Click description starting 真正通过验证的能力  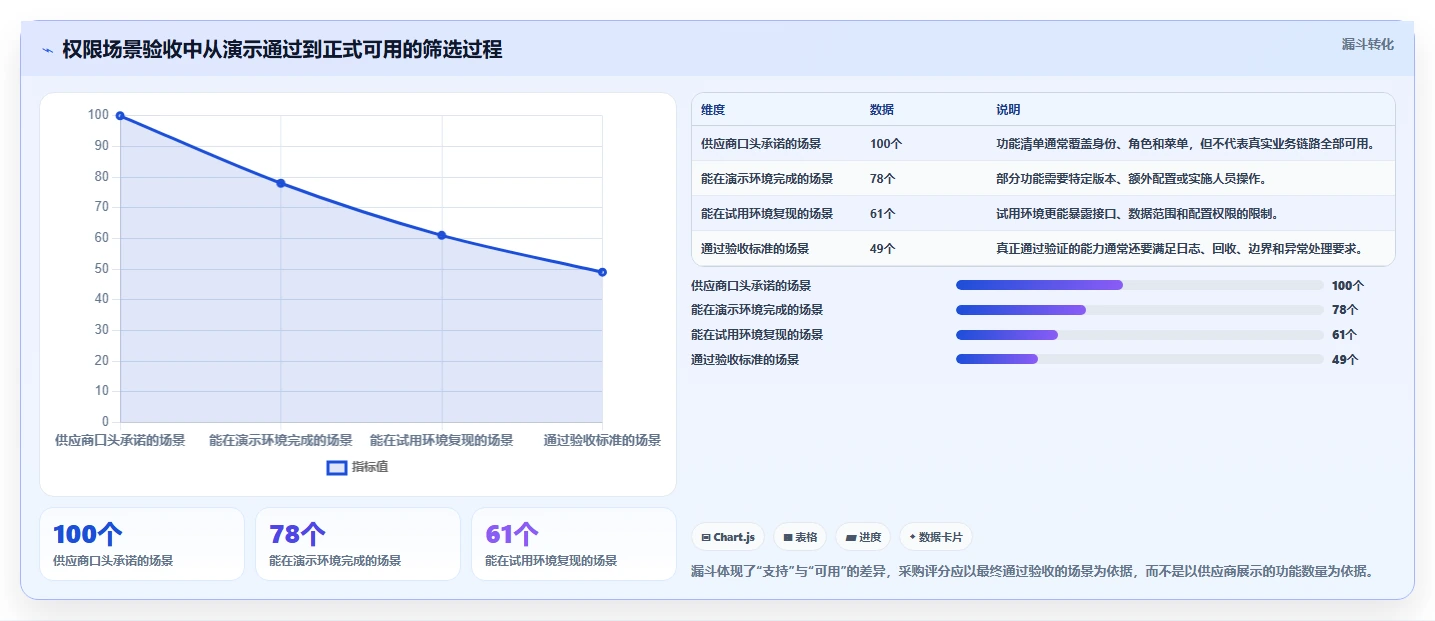point(1180,249)
